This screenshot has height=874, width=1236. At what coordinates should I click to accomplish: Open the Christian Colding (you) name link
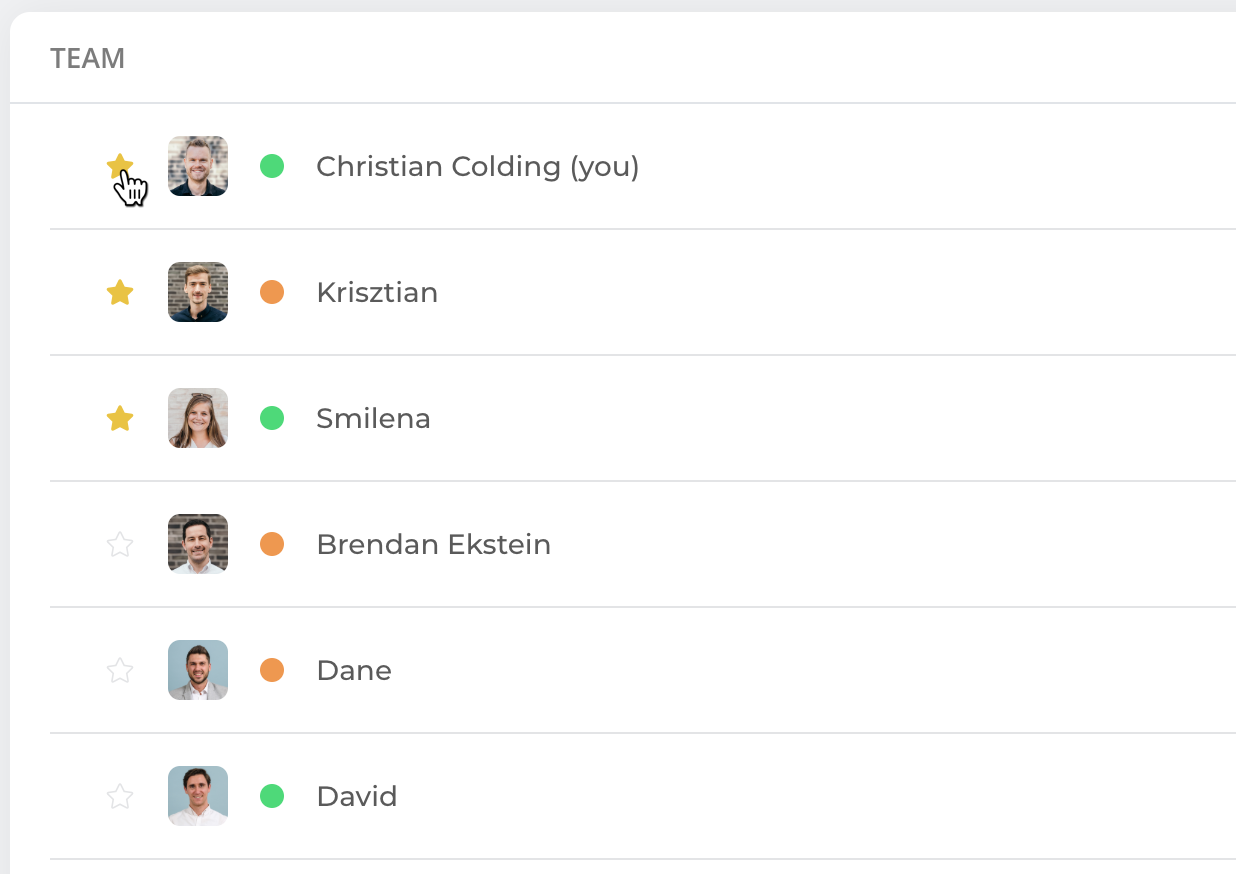(478, 166)
